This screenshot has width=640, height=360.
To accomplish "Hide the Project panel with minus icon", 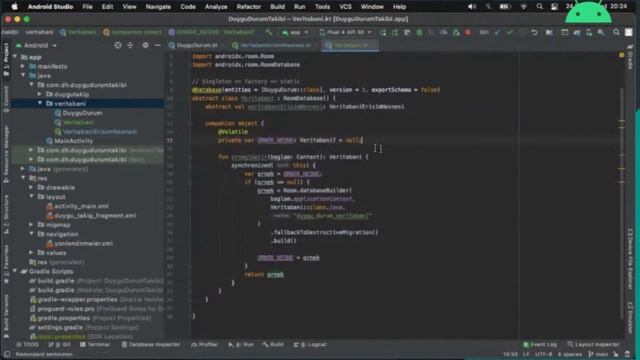I will pos(158,45).
